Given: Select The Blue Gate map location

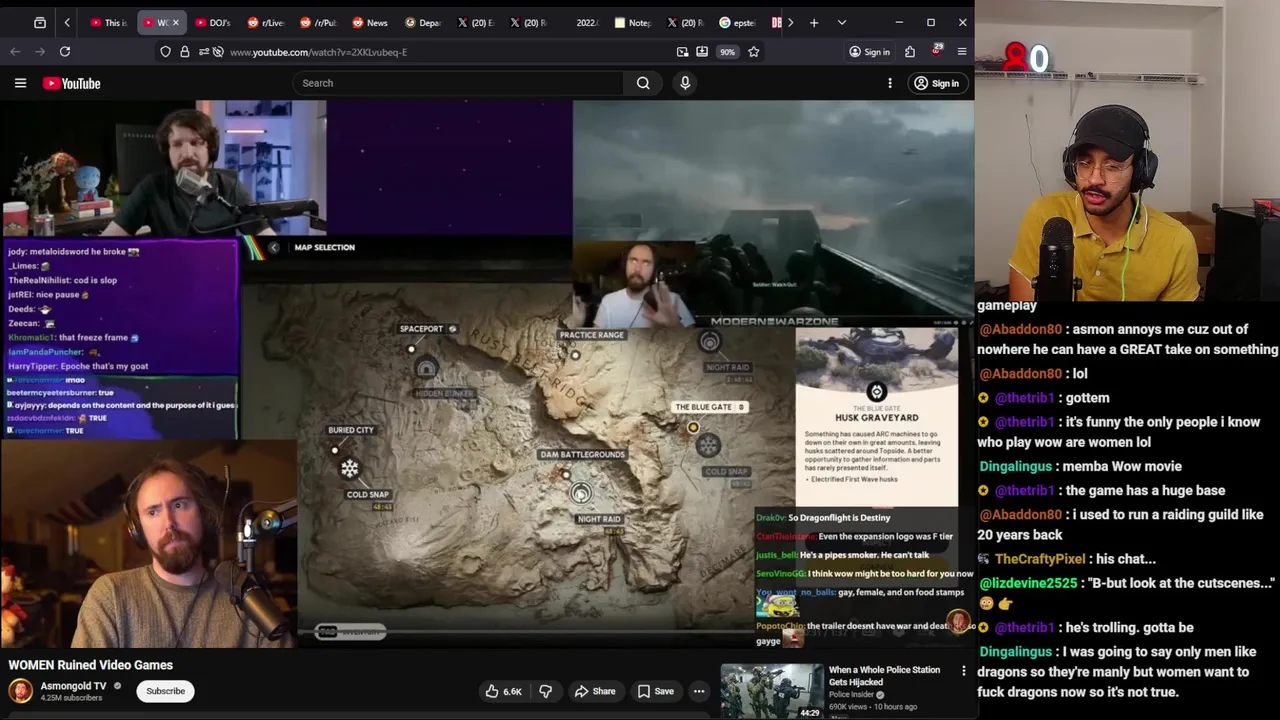Looking at the screenshot, I should point(709,407).
